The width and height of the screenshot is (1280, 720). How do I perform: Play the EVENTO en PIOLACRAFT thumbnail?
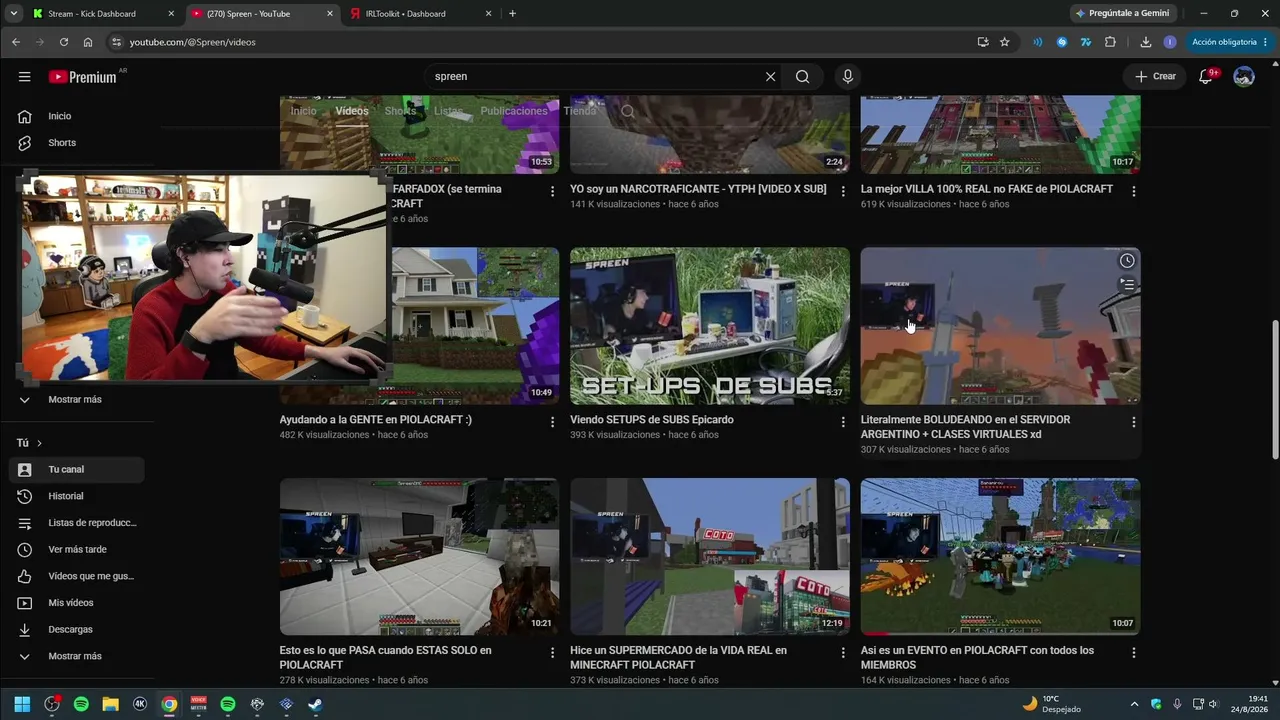tap(1000, 557)
